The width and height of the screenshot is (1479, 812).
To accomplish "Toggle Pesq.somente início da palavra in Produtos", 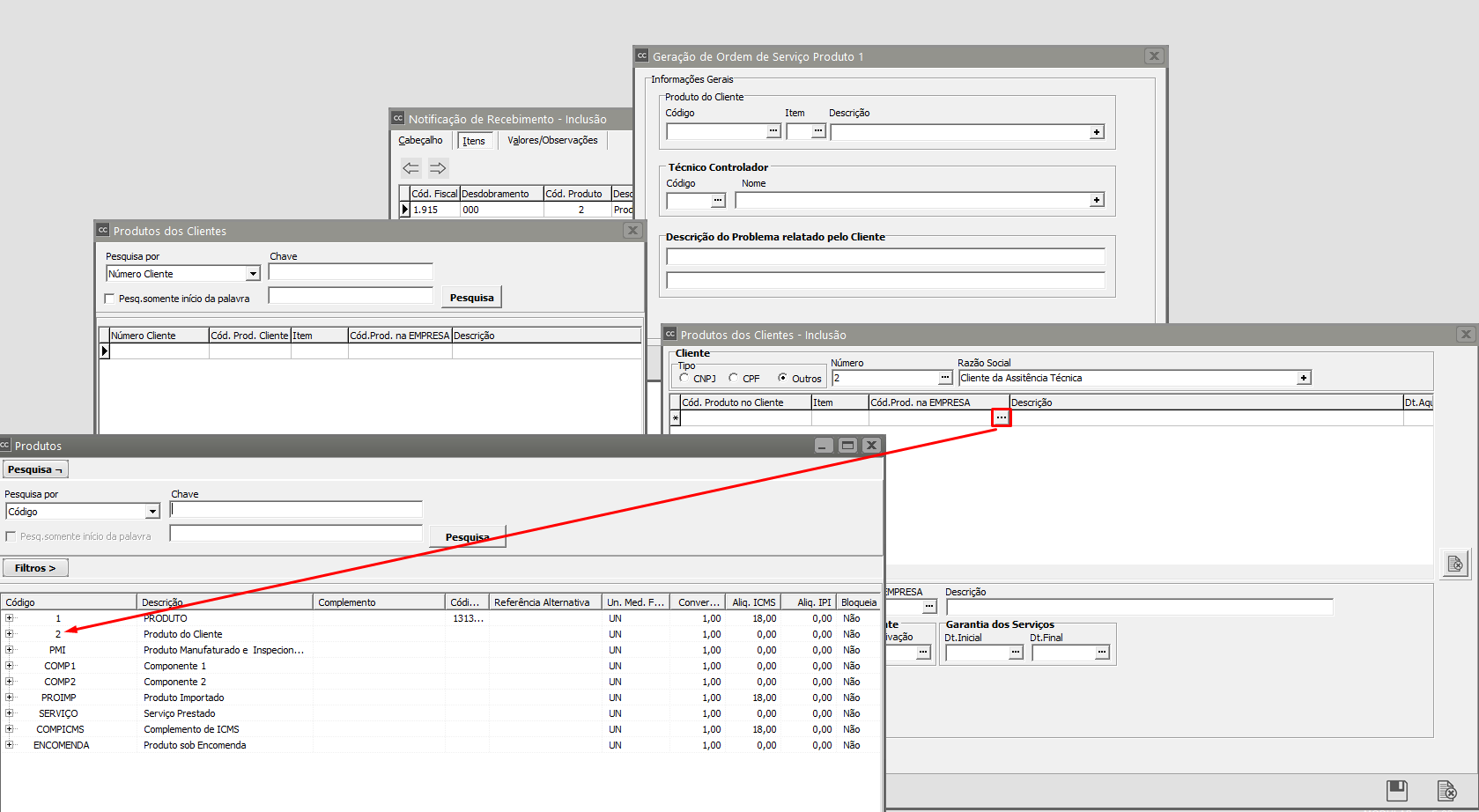I will coord(11,536).
